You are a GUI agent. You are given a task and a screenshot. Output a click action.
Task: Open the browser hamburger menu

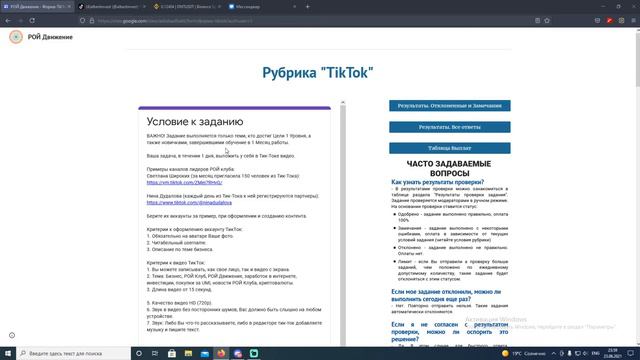click(633, 20)
